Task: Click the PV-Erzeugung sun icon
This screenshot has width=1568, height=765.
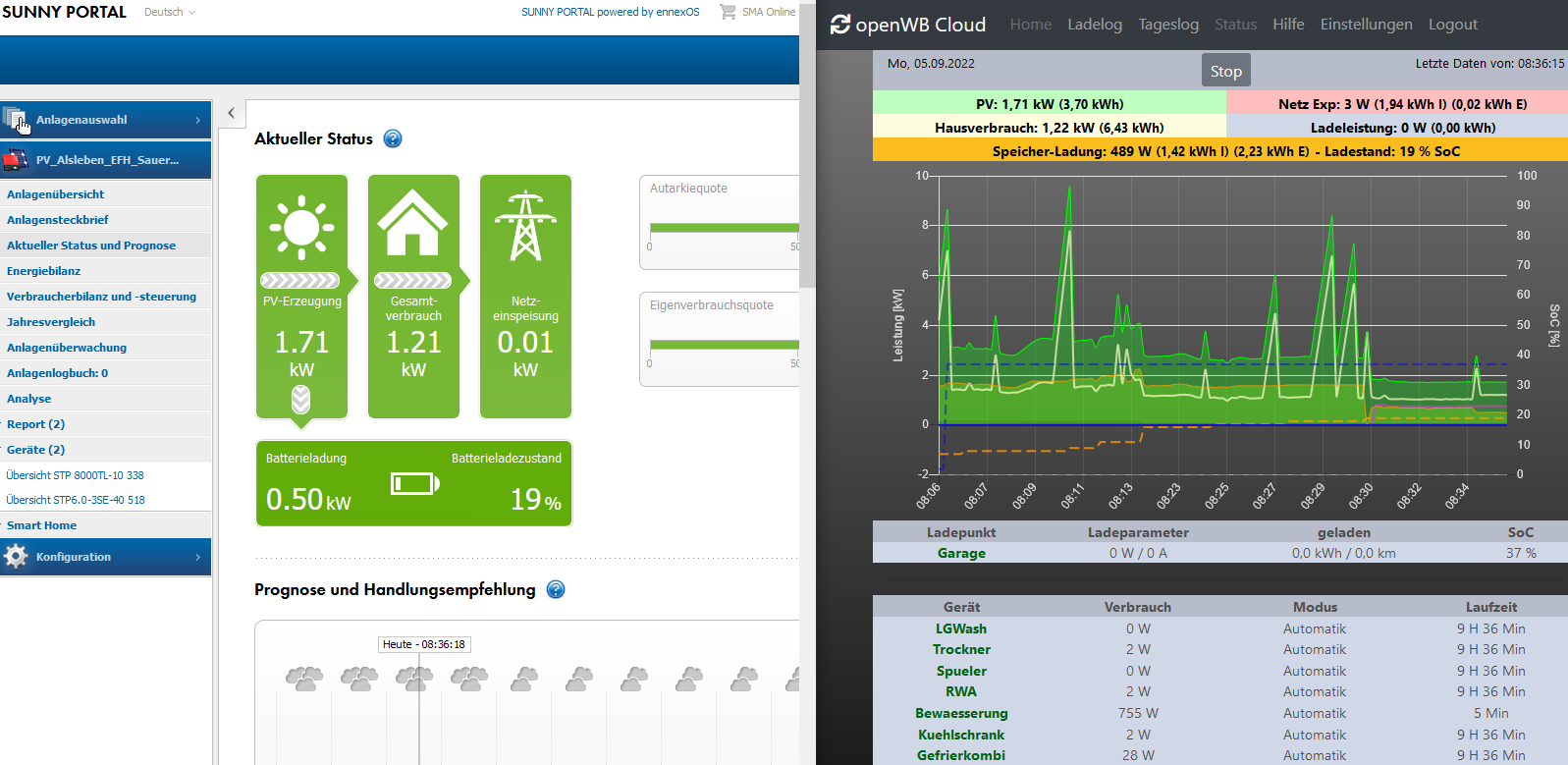Action: (x=301, y=227)
